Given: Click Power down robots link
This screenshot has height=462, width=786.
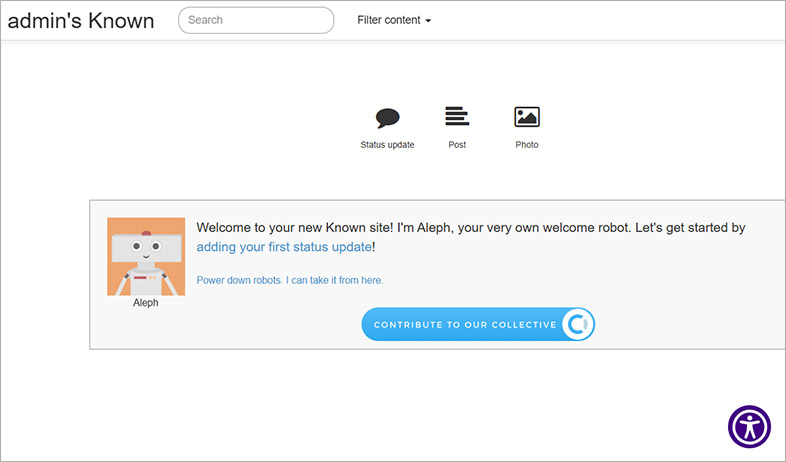Looking at the screenshot, I should tap(290, 280).
